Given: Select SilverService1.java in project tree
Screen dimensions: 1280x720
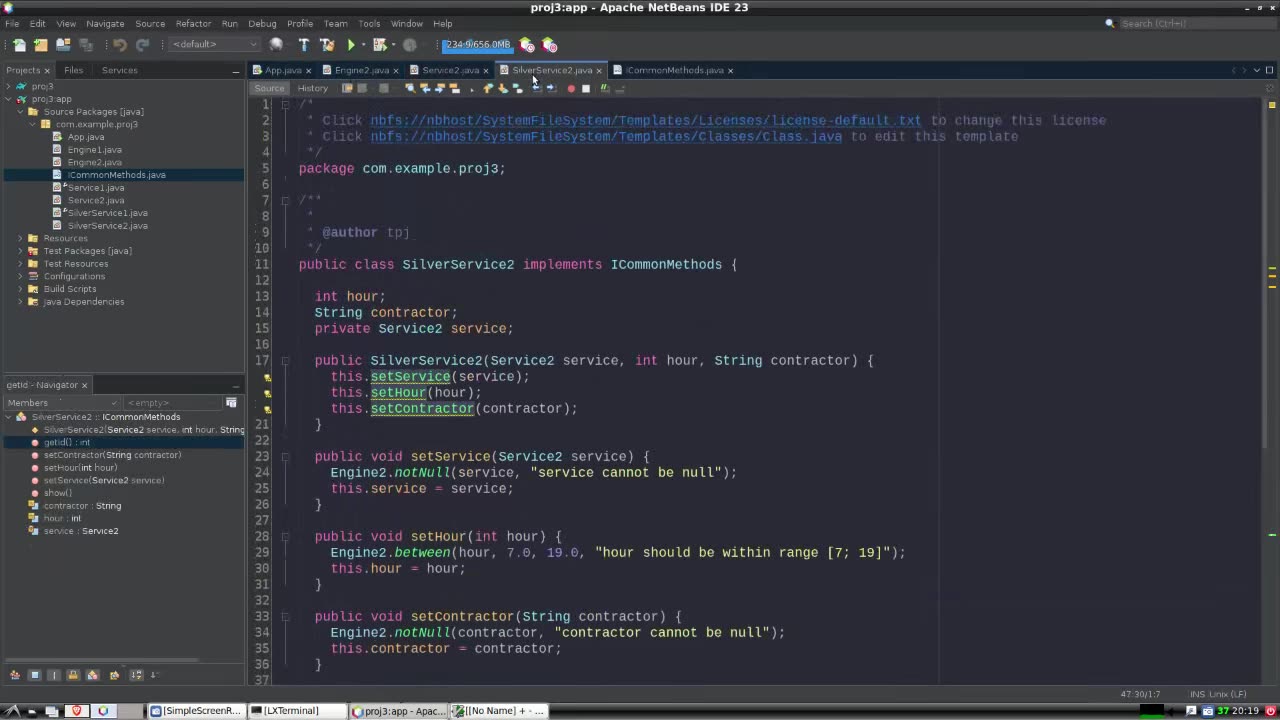Looking at the screenshot, I should coord(108,213).
